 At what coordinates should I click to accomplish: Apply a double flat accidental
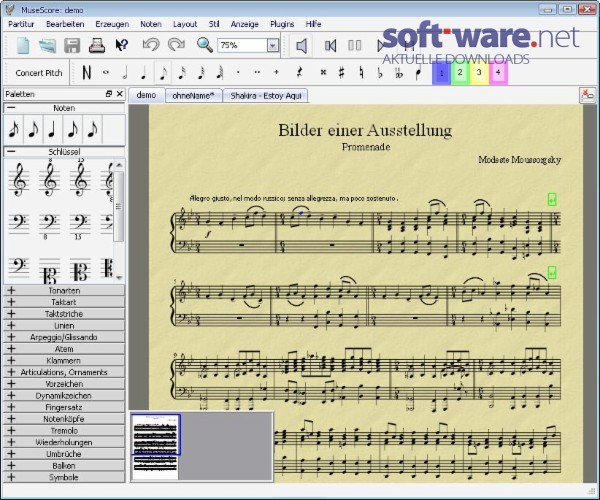click(399, 72)
